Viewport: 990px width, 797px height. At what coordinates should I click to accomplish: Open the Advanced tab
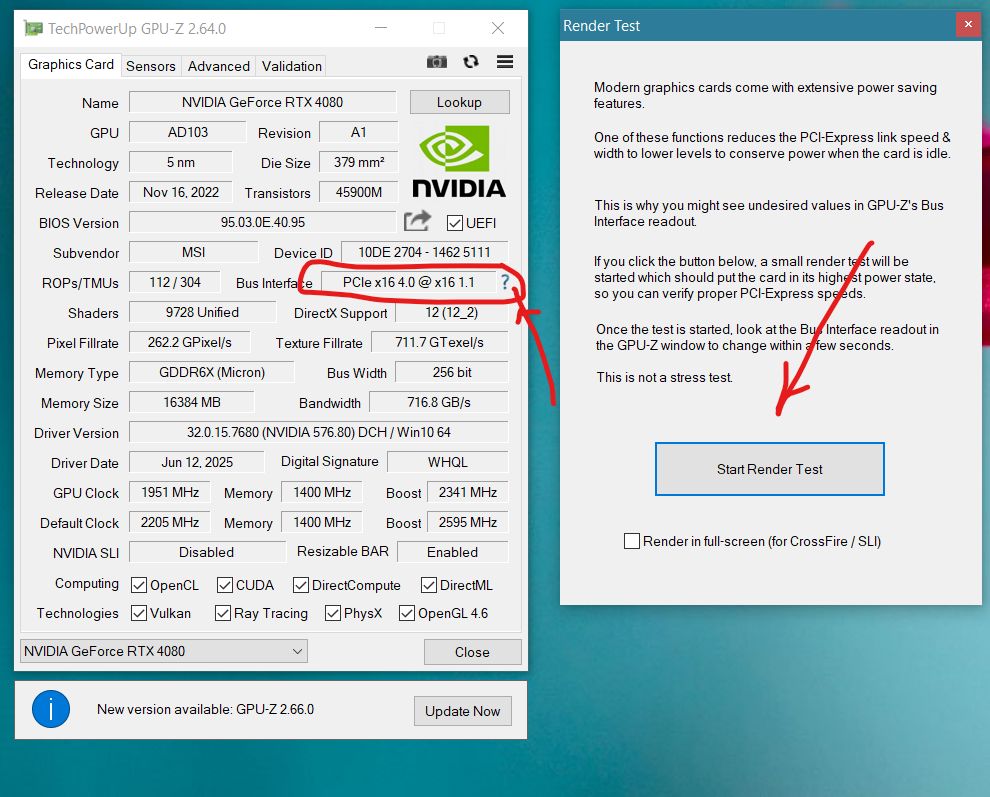[x=218, y=66]
